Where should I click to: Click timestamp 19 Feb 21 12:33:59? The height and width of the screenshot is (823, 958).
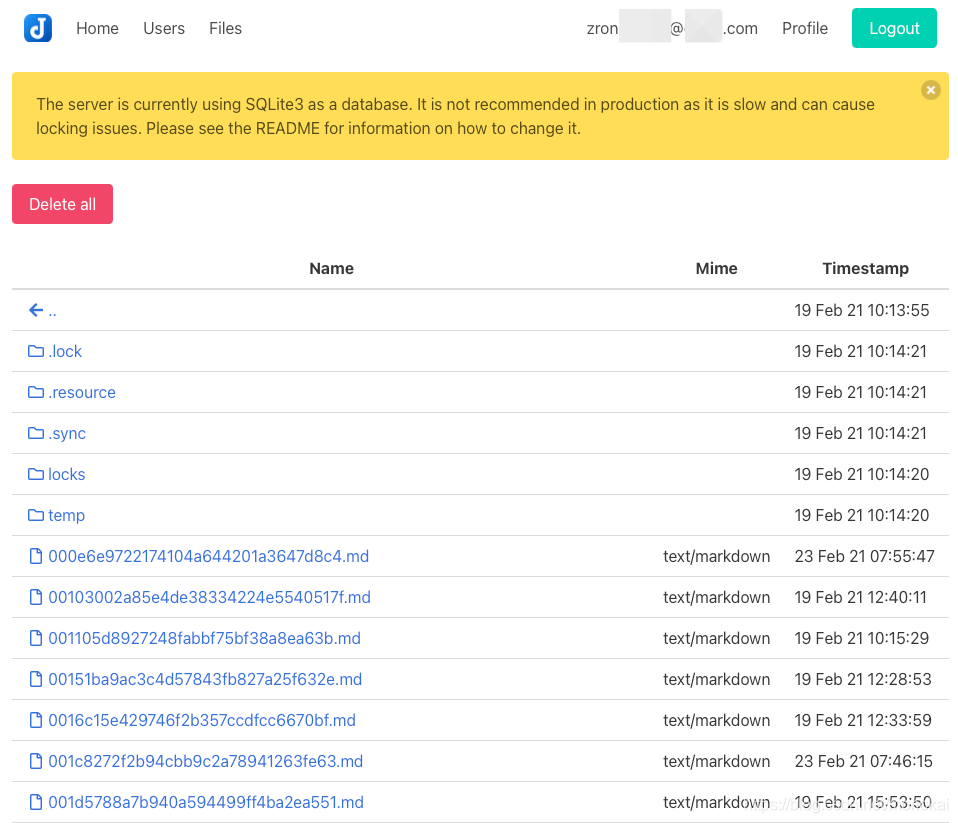[x=863, y=720]
